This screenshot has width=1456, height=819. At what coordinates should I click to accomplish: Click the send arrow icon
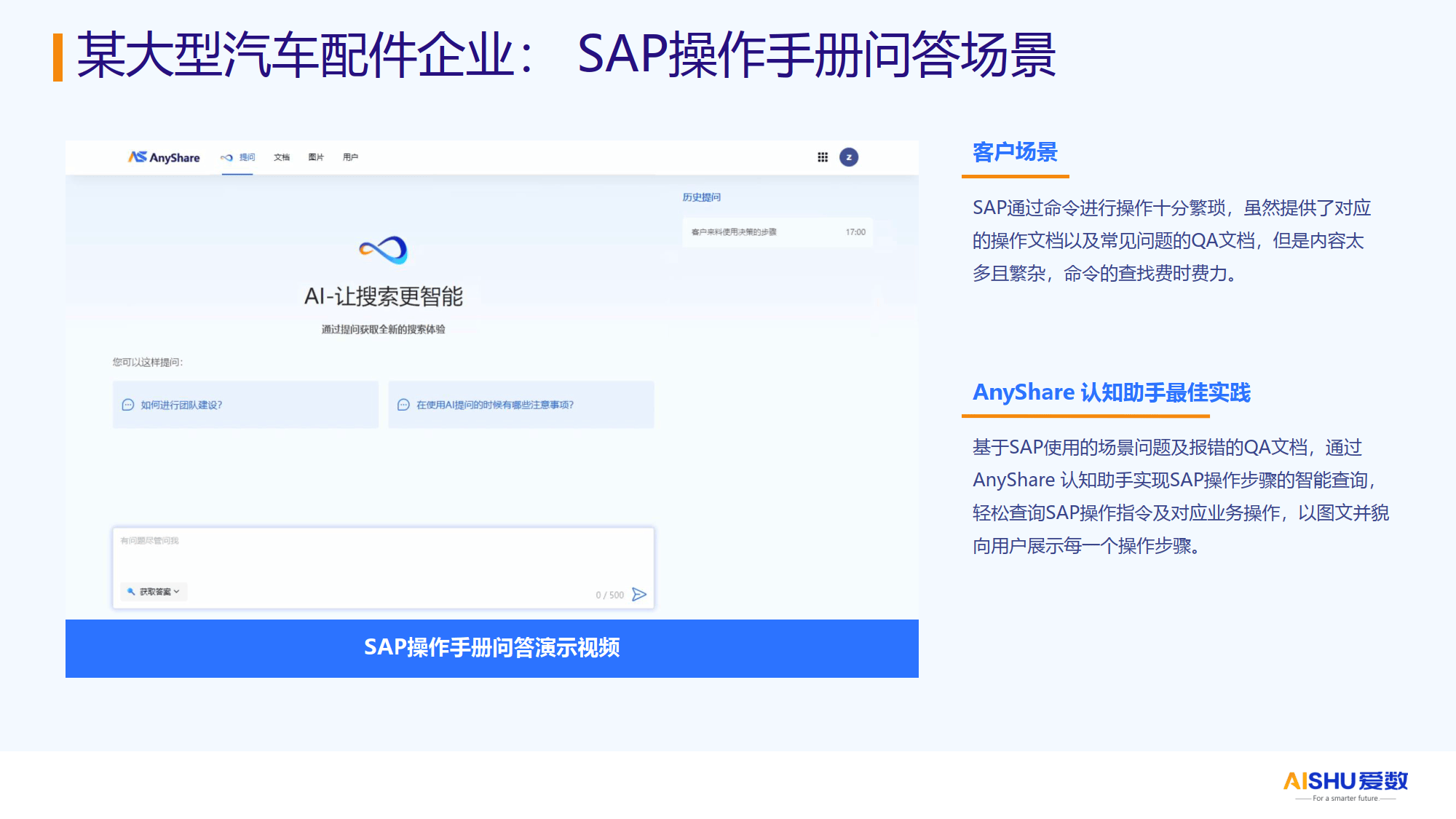coord(639,595)
